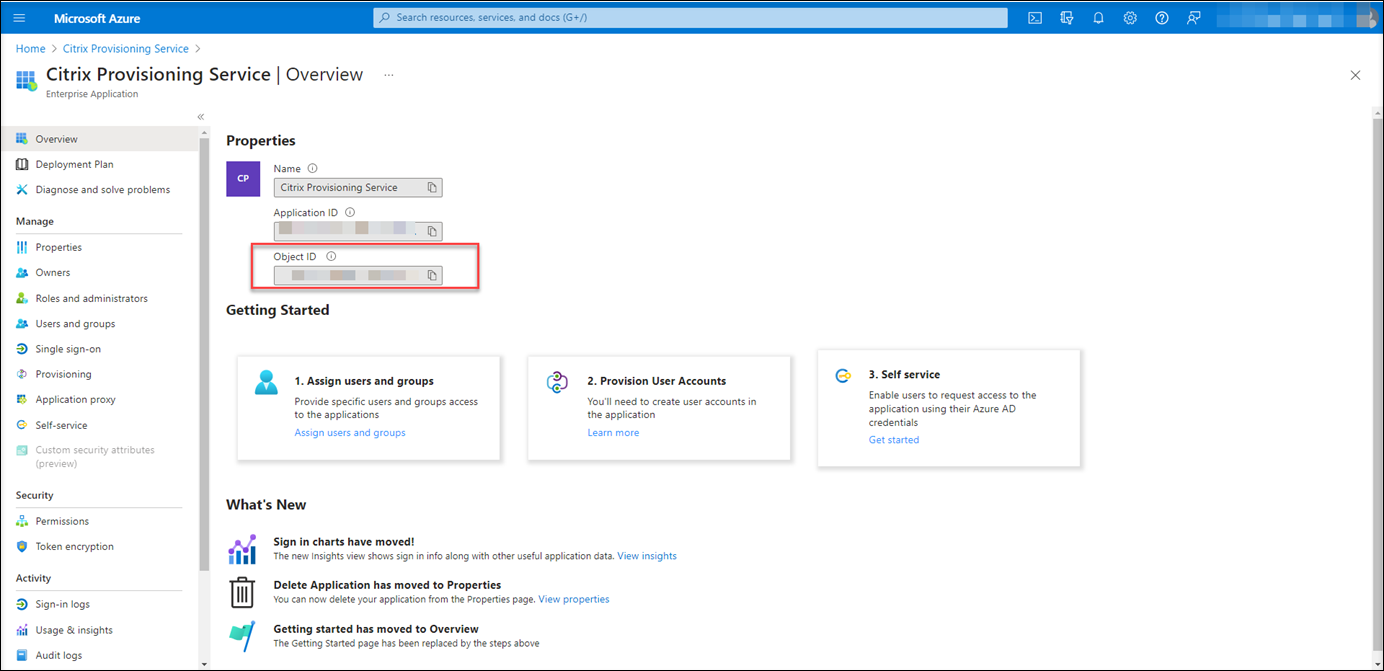Click the Enterprise Application icon beside the title
The image size is (1384, 671).
point(26,81)
